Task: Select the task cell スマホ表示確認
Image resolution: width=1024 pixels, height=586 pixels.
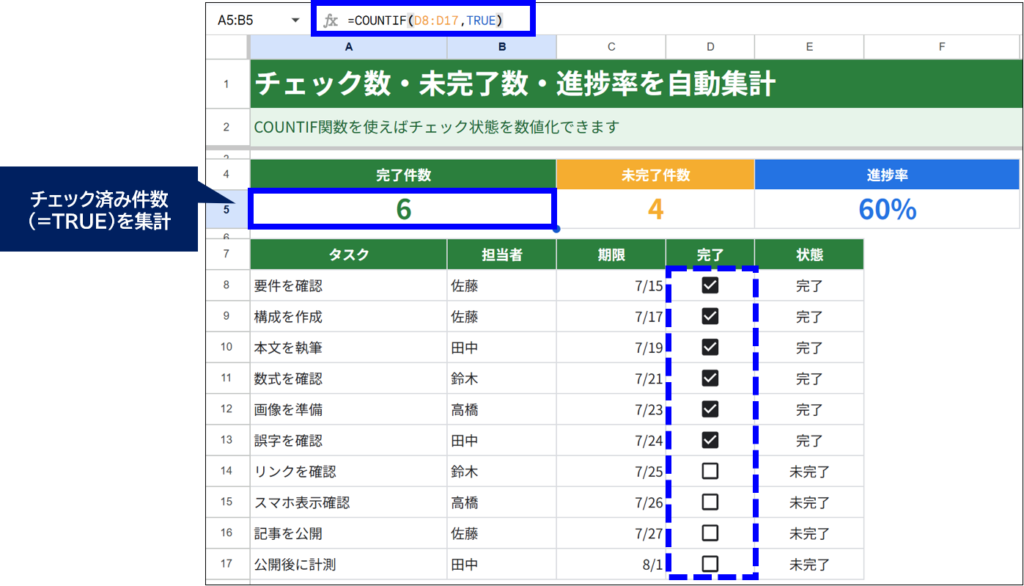Action: [349, 502]
